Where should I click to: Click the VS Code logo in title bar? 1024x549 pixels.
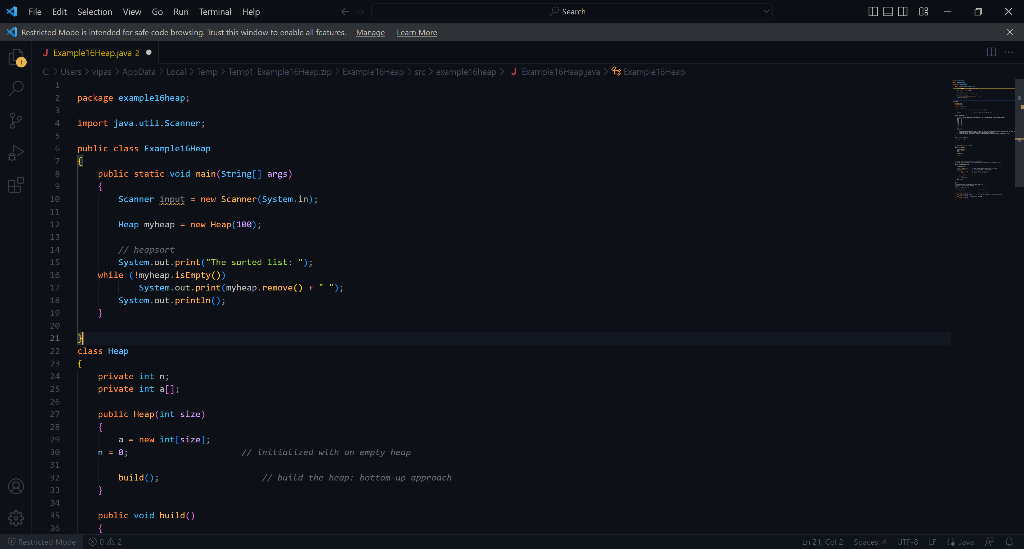point(12,11)
